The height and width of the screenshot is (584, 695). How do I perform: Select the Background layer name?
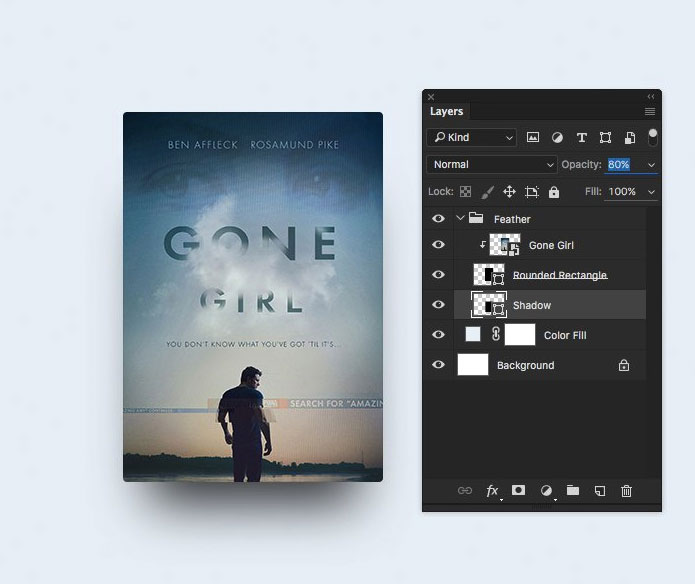[x=526, y=366]
